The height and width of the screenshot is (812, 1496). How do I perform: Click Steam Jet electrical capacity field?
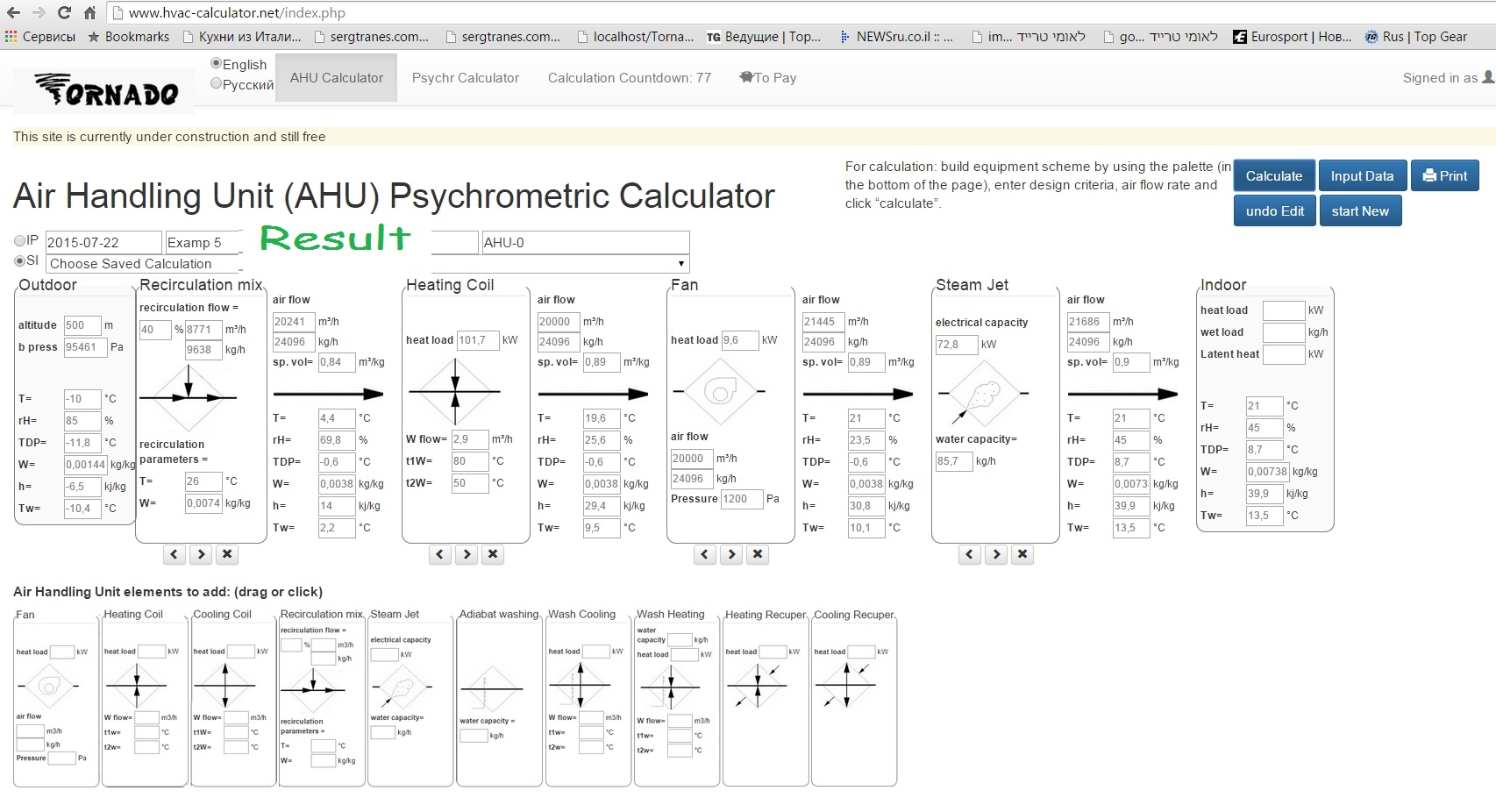point(956,344)
